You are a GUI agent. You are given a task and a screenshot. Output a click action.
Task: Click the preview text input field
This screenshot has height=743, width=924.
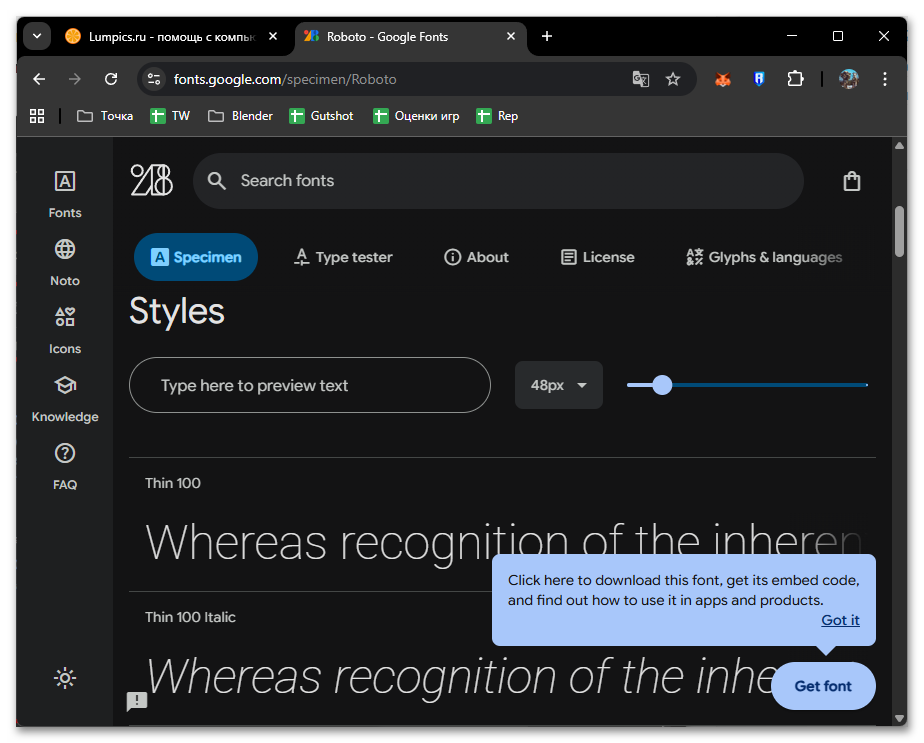click(x=310, y=385)
